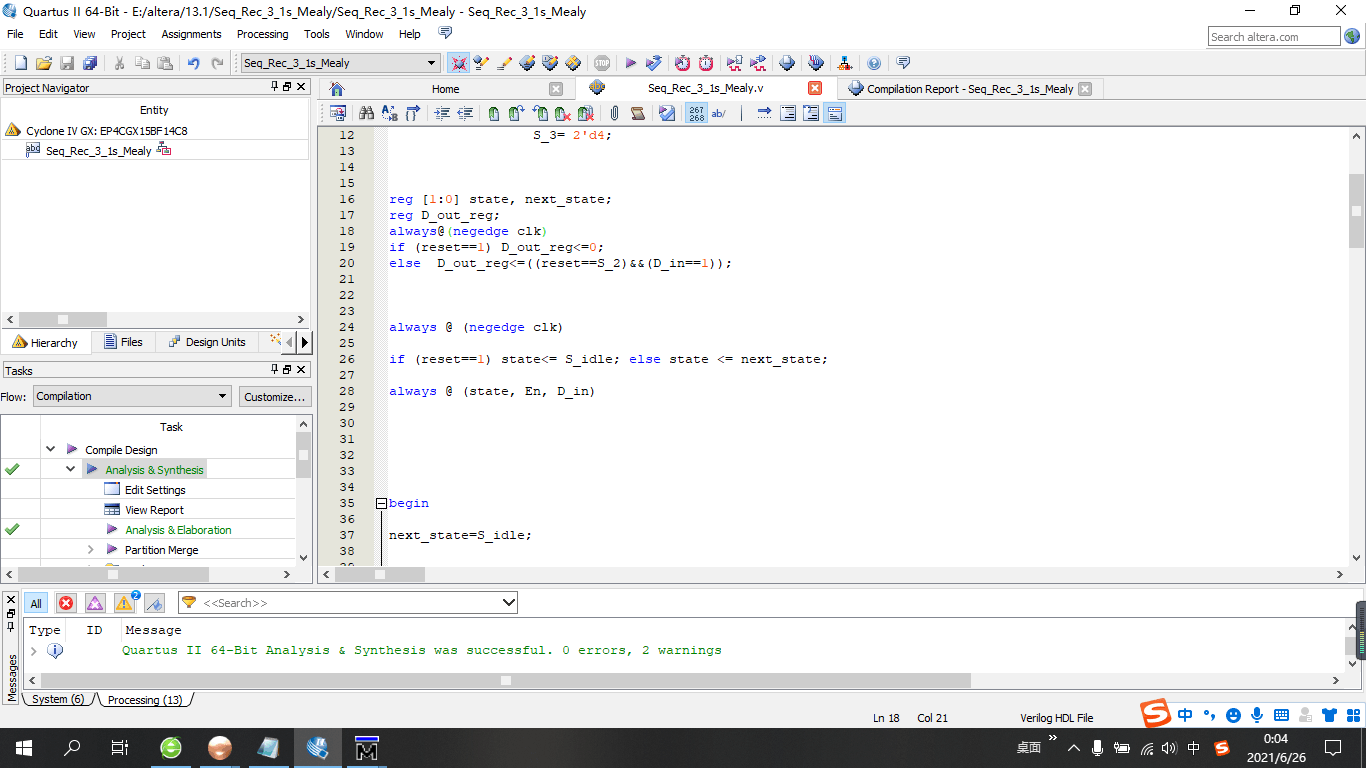Expand the Partition Merge task
Screen dimensions: 1366x768
[x=90, y=550]
